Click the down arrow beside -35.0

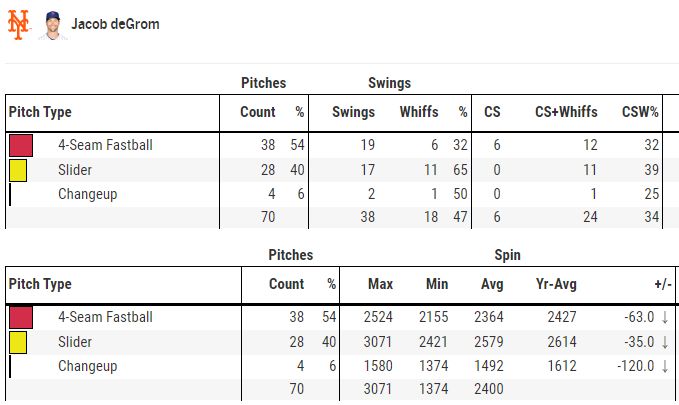click(665, 342)
